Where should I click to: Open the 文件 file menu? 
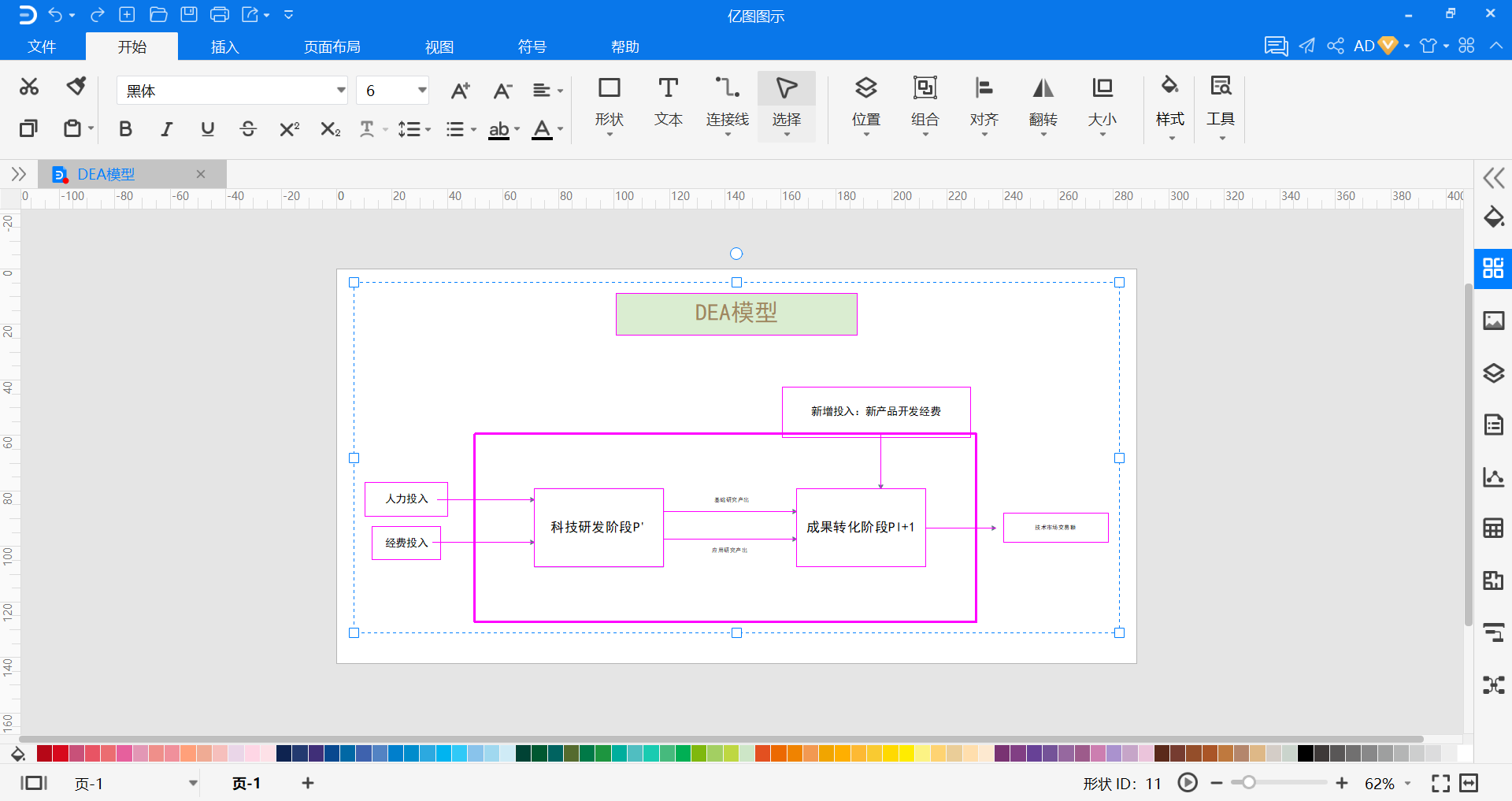42,46
